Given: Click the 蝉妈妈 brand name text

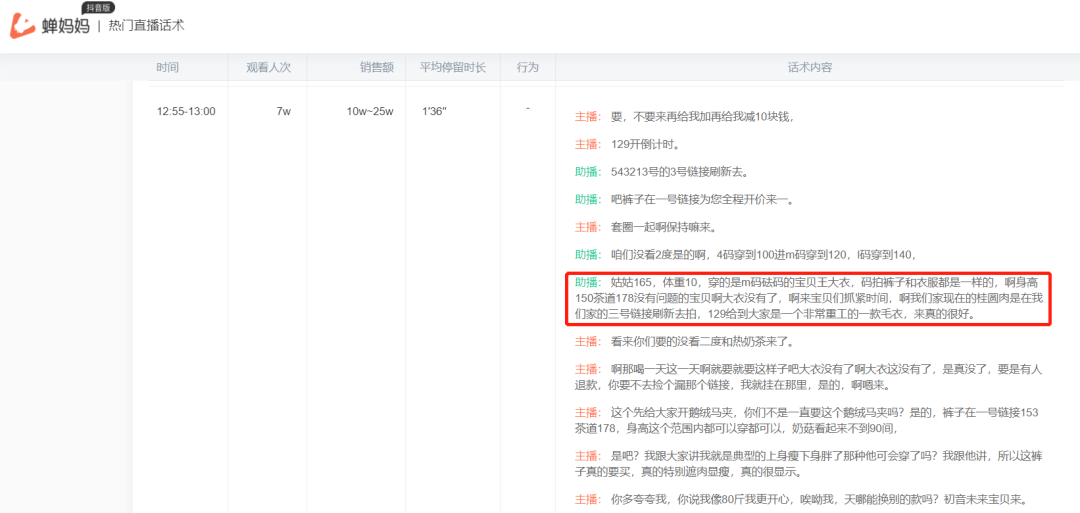Looking at the screenshot, I should click(x=65, y=27).
